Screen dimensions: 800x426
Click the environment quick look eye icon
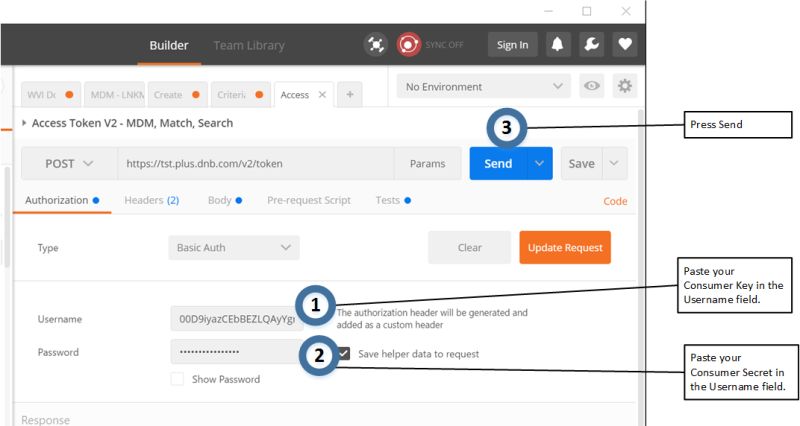pyautogui.click(x=592, y=86)
